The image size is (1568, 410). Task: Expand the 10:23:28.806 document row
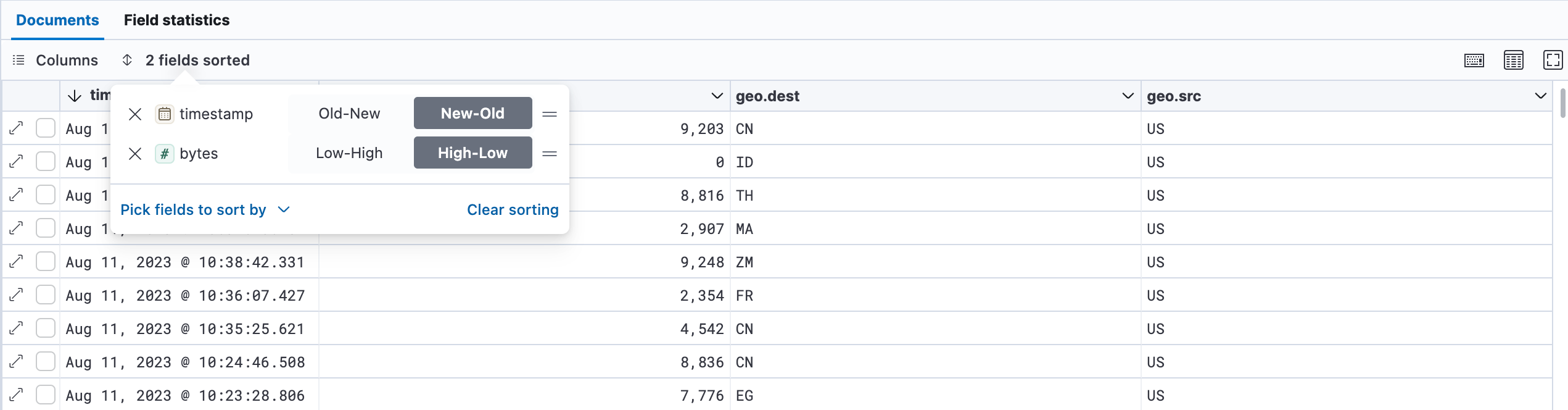[17, 395]
